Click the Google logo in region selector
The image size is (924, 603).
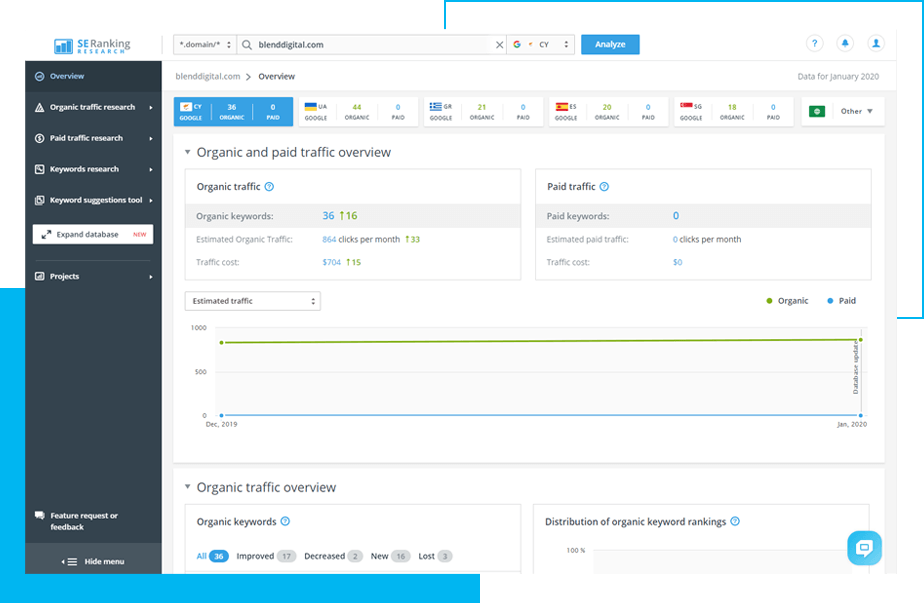point(517,44)
